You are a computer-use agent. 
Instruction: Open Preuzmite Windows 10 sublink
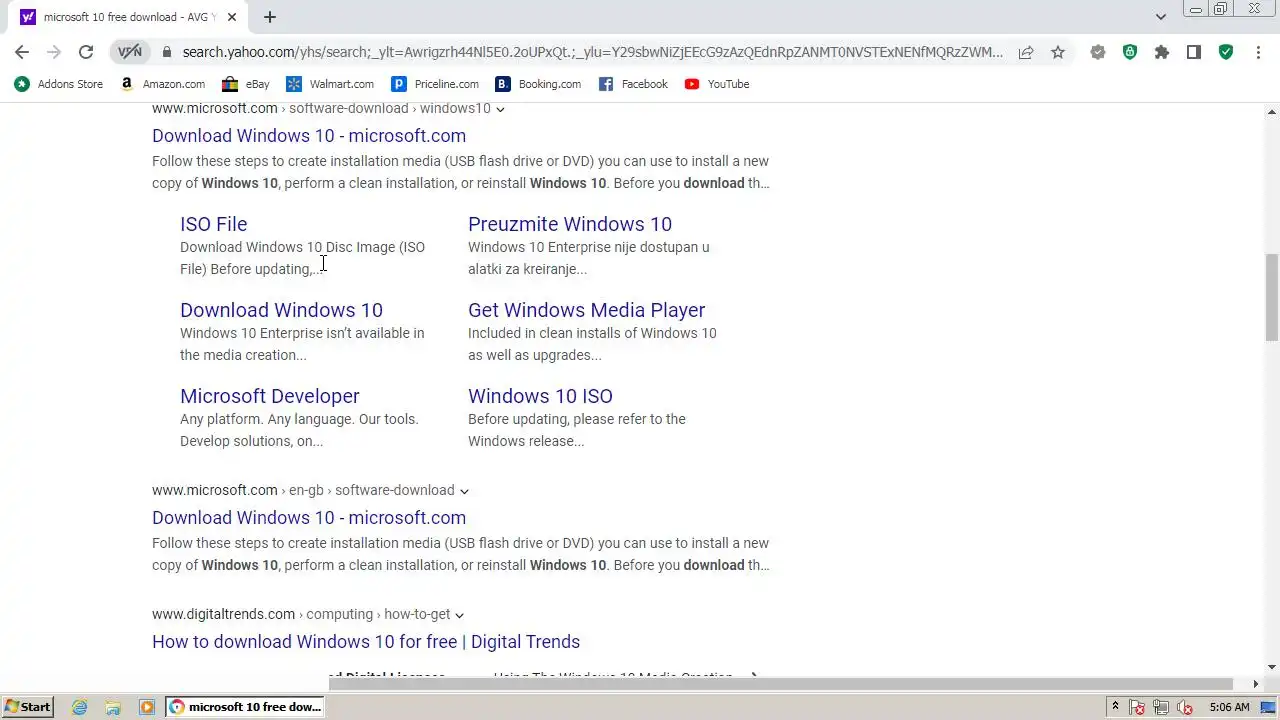click(x=570, y=224)
